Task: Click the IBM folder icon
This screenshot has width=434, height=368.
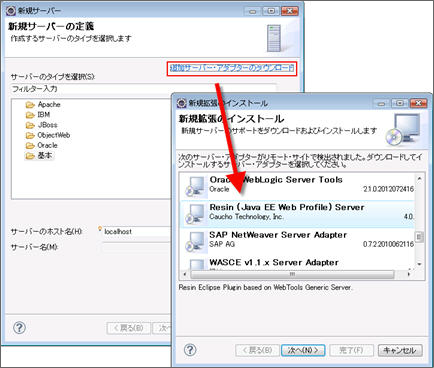Action: click(x=30, y=115)
